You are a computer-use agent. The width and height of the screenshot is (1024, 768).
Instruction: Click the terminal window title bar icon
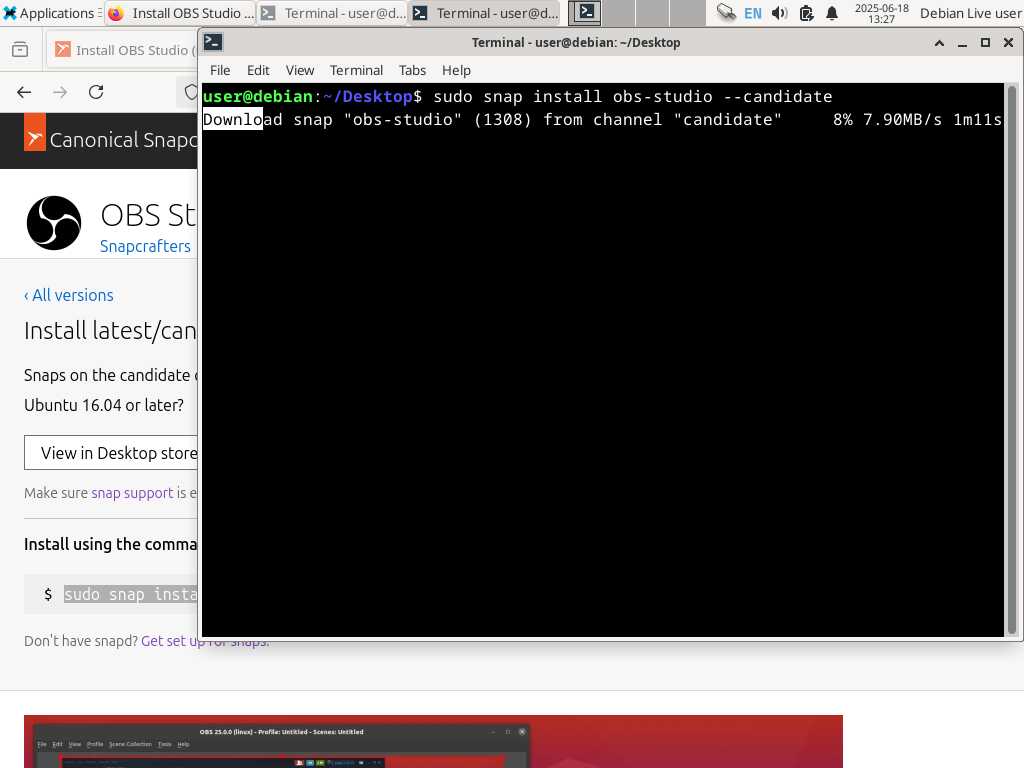pyautogui.click(x=213, y=42)
